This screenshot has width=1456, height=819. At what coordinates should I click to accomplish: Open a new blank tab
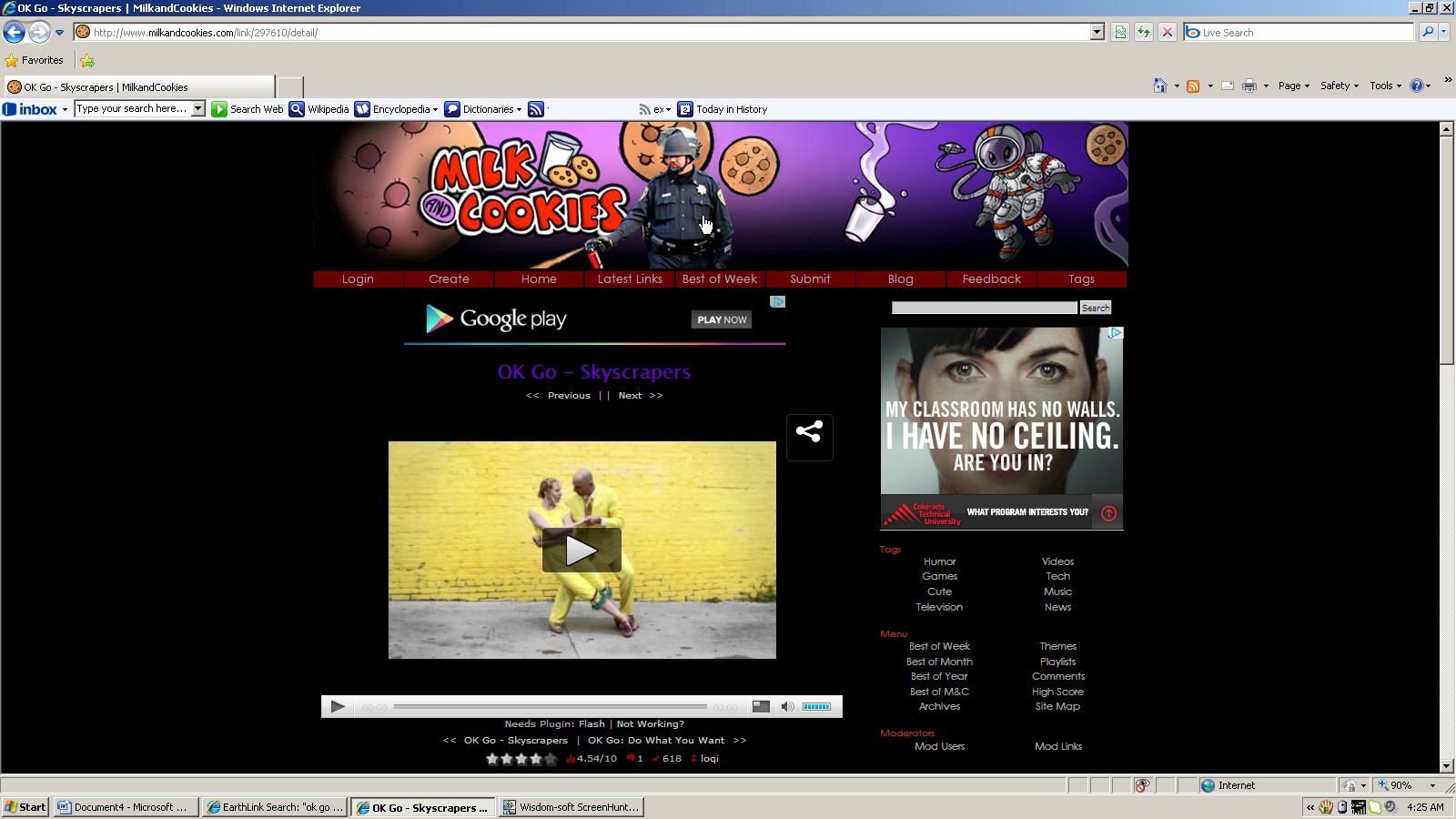pos(290,87)
